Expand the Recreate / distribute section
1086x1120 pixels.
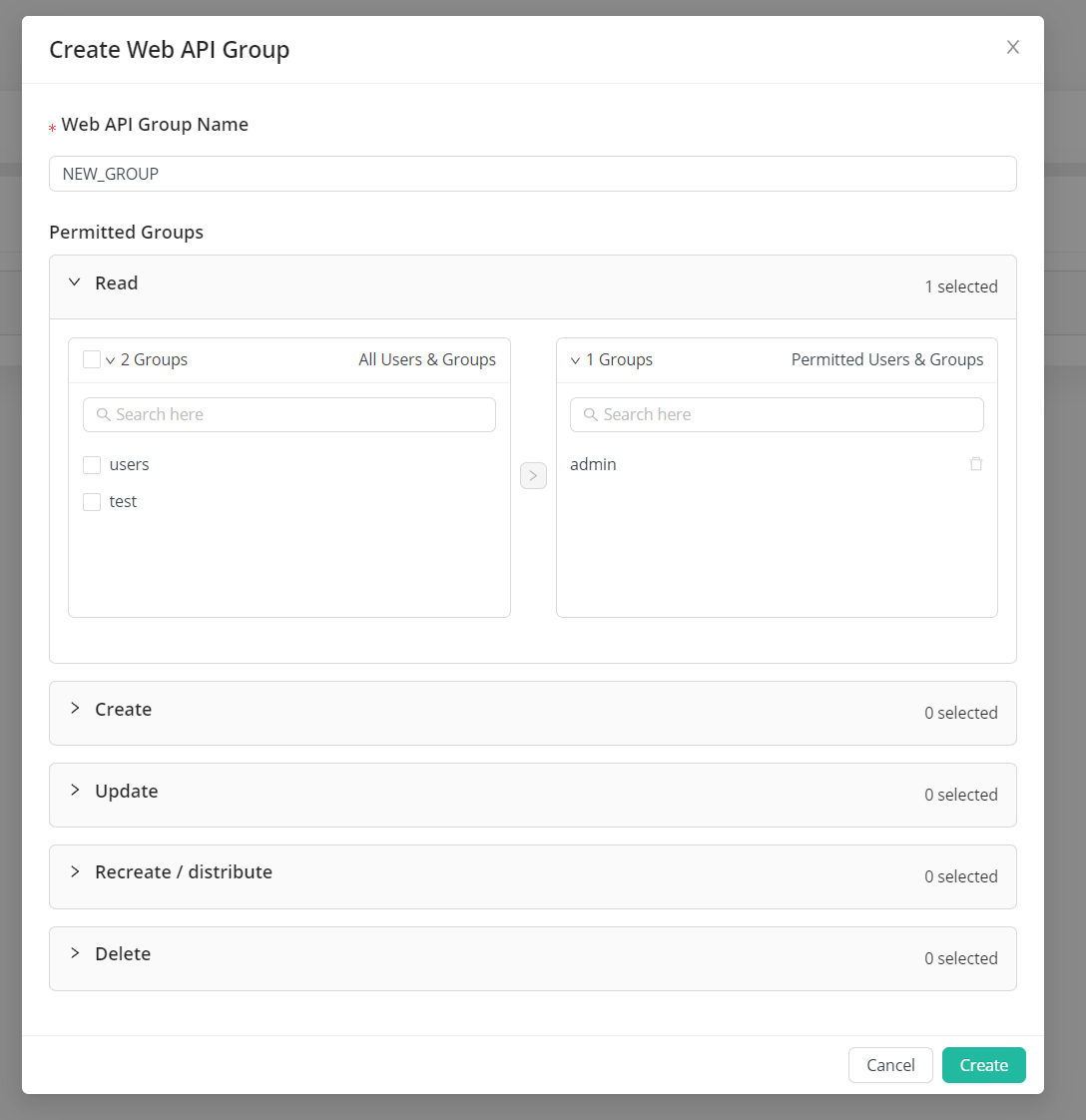coord(75,871)
